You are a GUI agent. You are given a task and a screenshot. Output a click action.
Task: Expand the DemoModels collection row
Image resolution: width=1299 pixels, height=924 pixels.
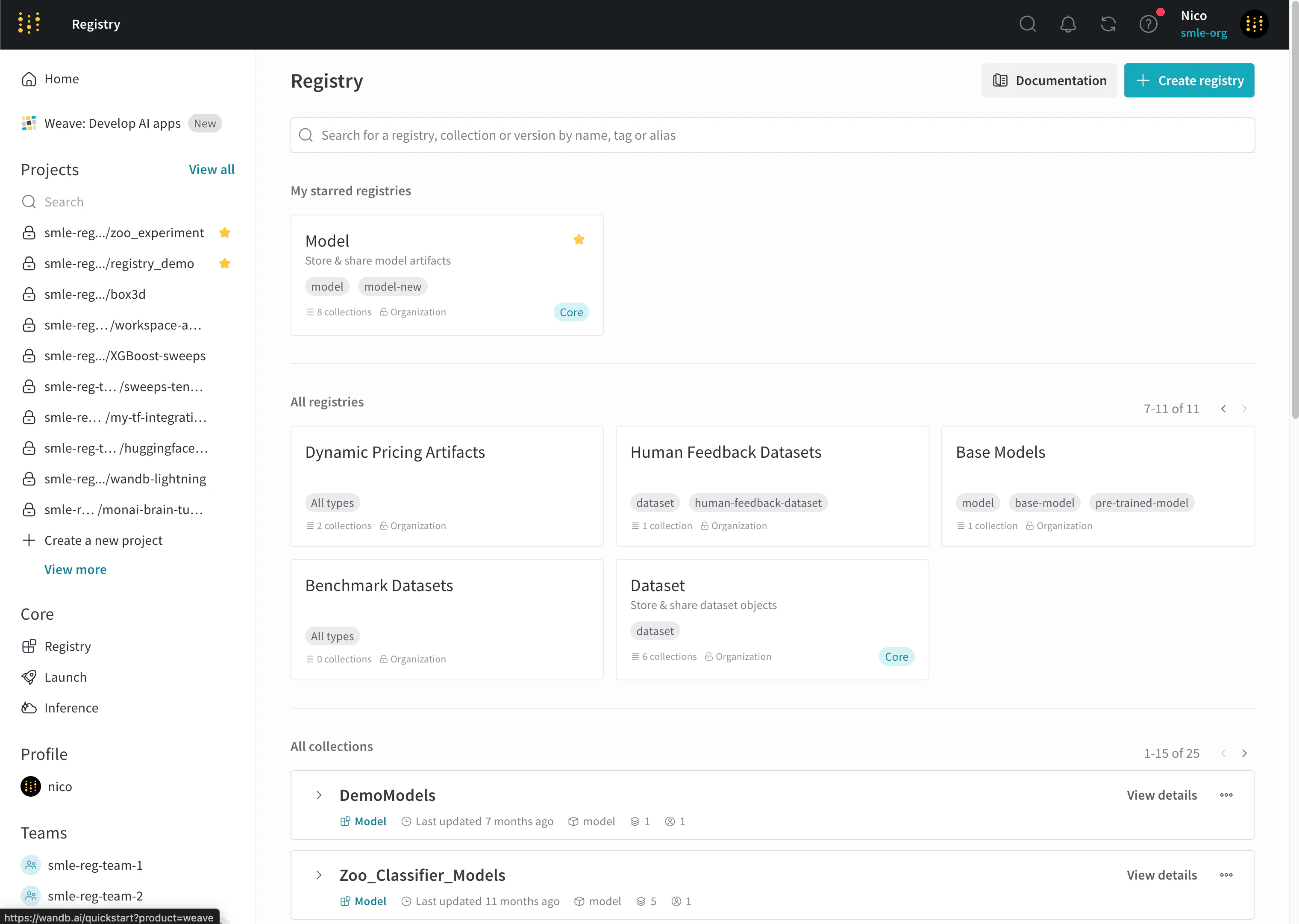coord(319,795)
